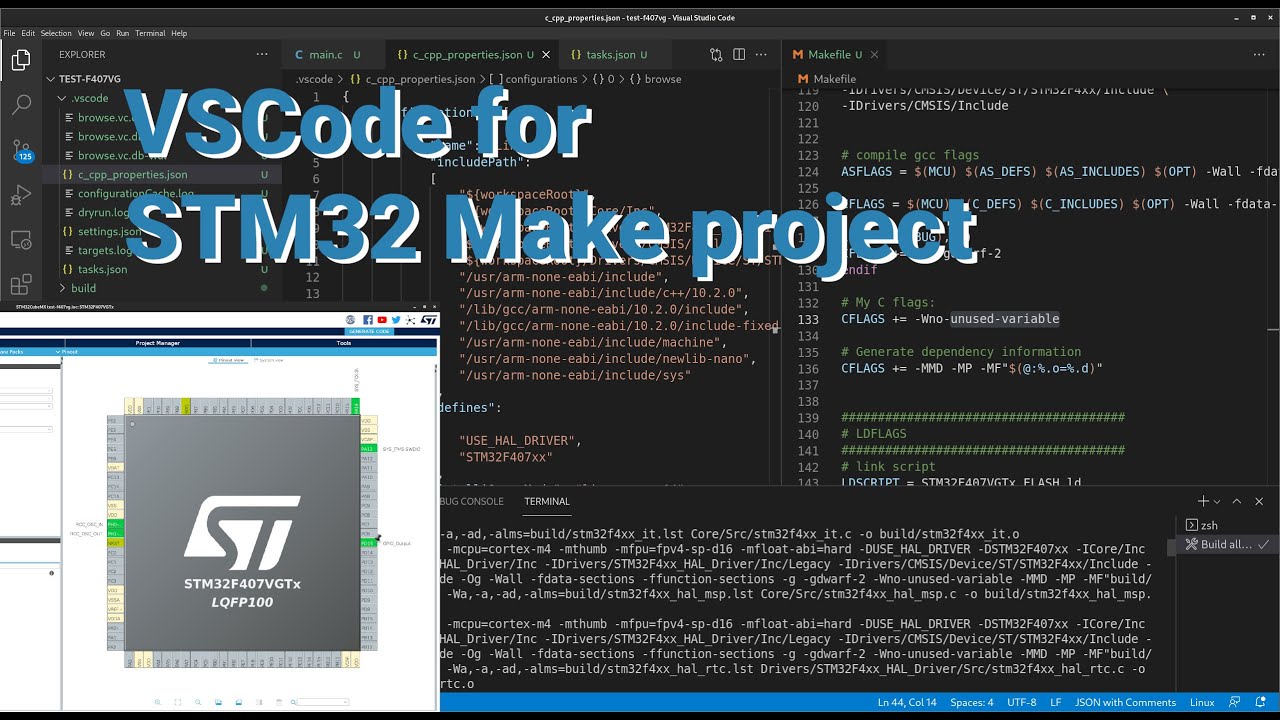The height and width of the screenshot is (720, 1280).
Task: Switch to Project Manager tab in STM32CubeMX
Action: [x=158, y=342]
